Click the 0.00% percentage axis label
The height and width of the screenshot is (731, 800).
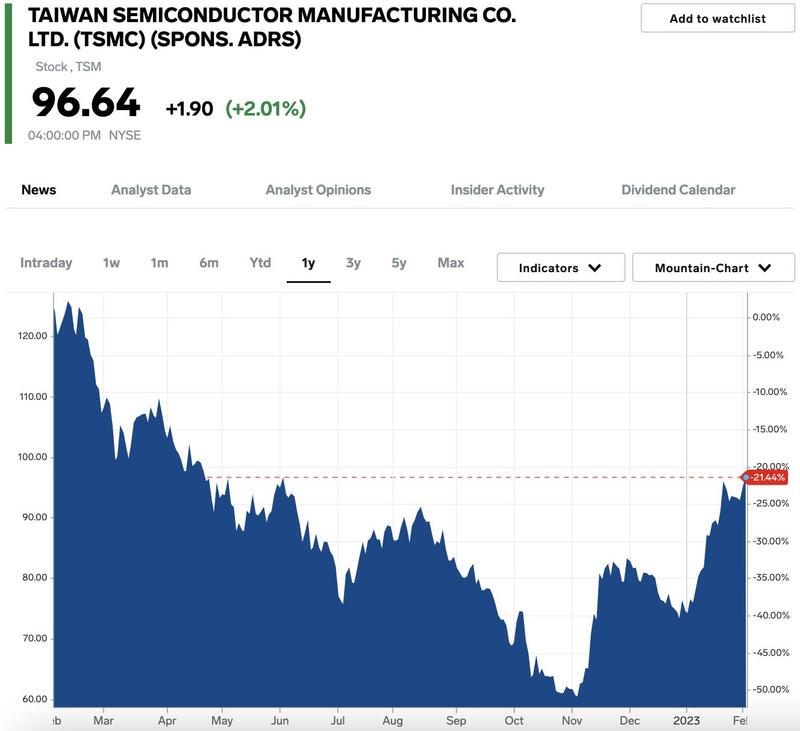click(x=766, y=317)
